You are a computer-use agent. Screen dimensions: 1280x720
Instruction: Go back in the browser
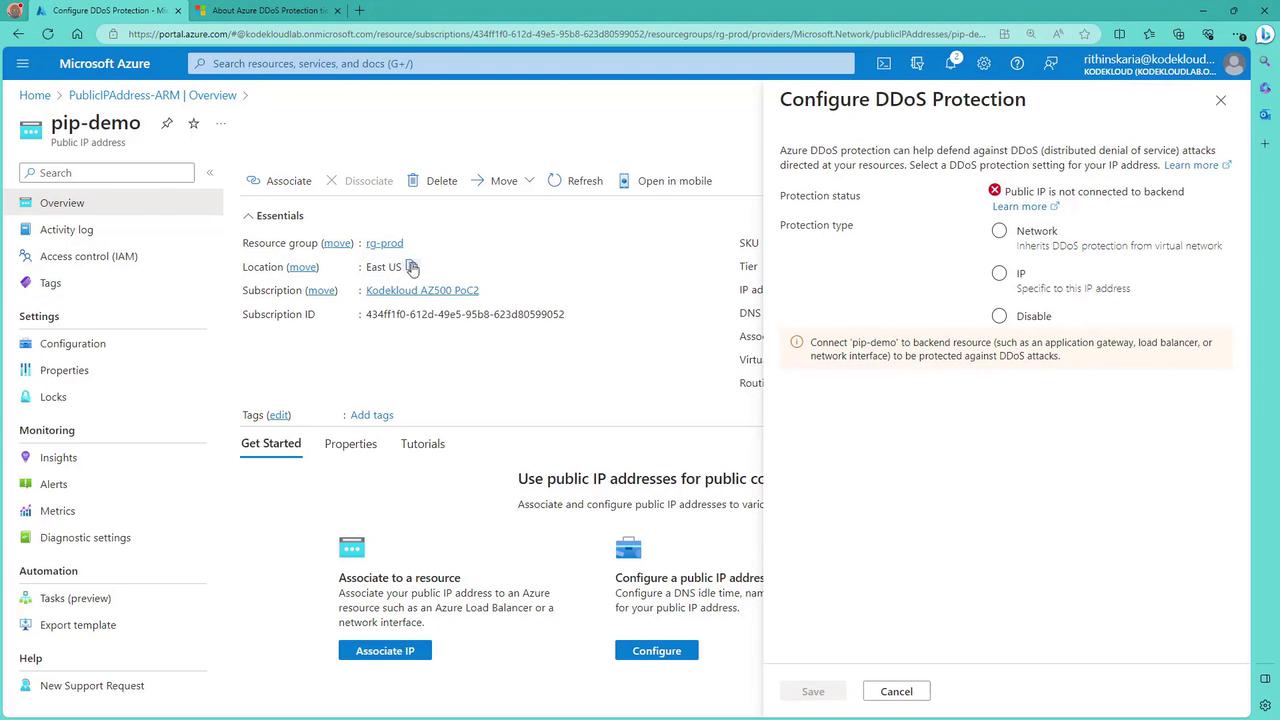18,34
